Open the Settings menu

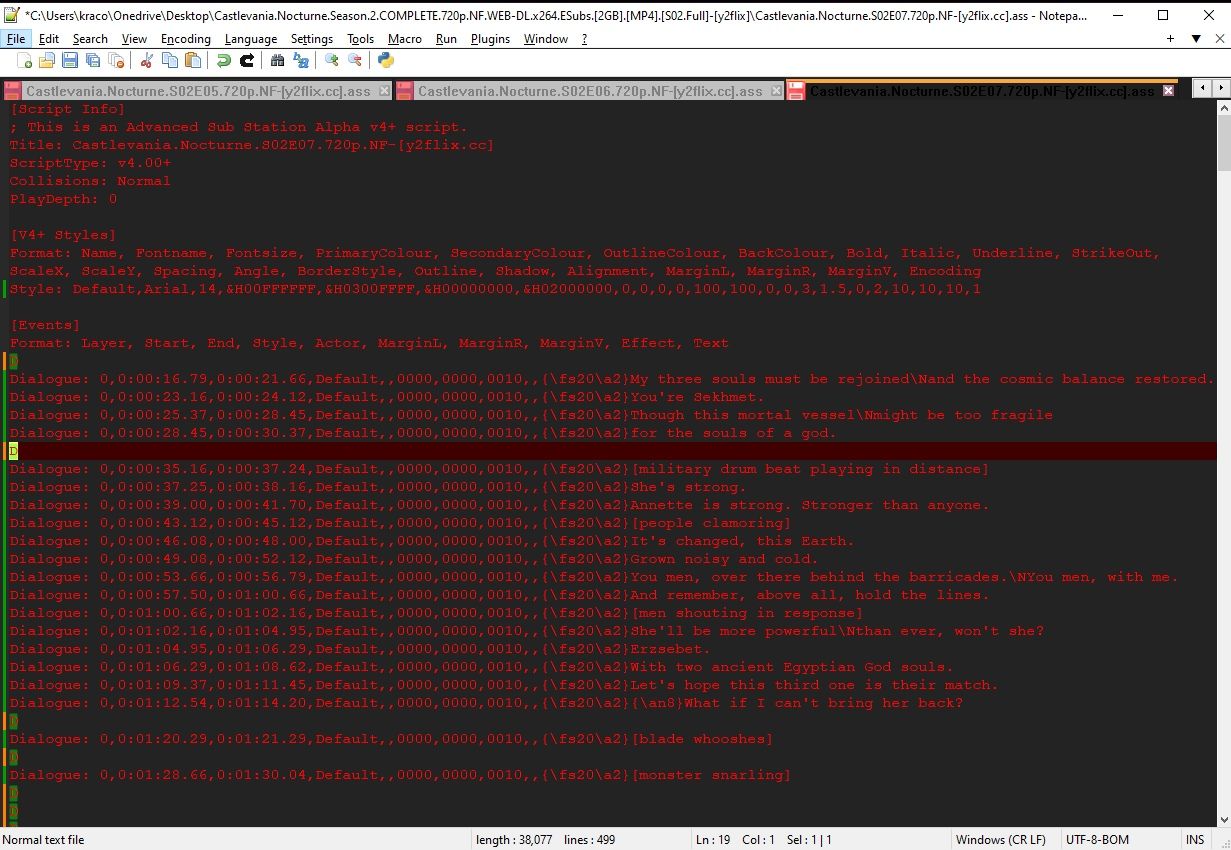312,38
